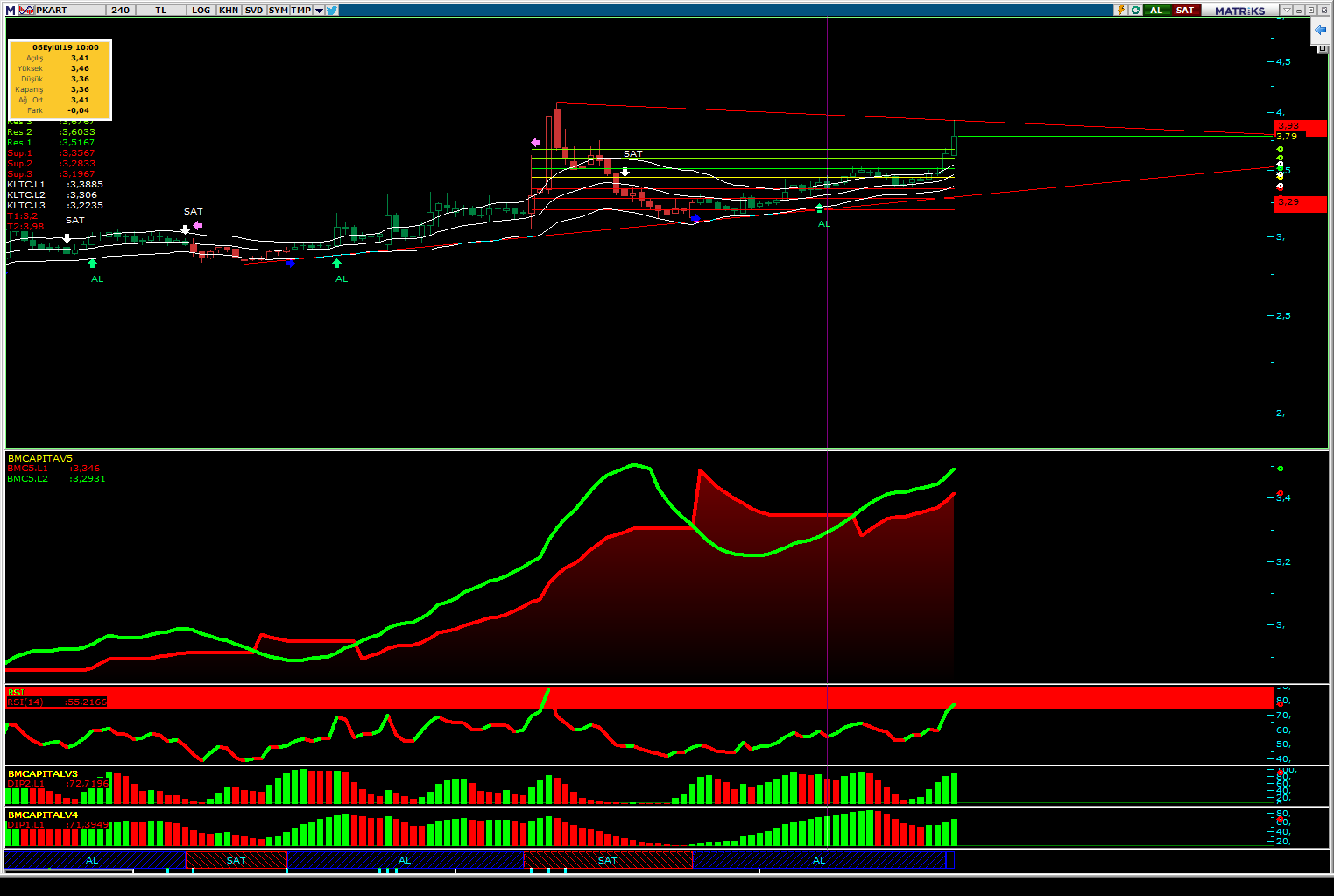Open the TMP templates menu
Screen dimensions: 1334x896
[x=300, y=11]
